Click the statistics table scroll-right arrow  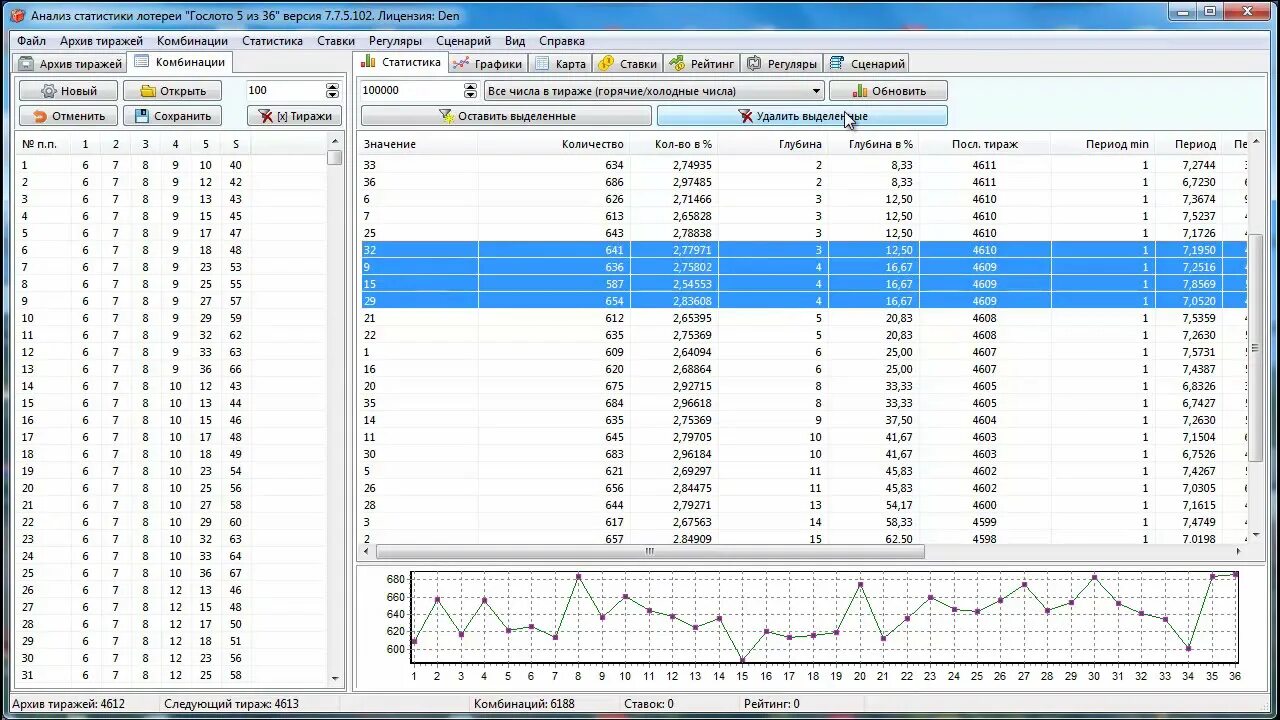(x=1238, y=551)
